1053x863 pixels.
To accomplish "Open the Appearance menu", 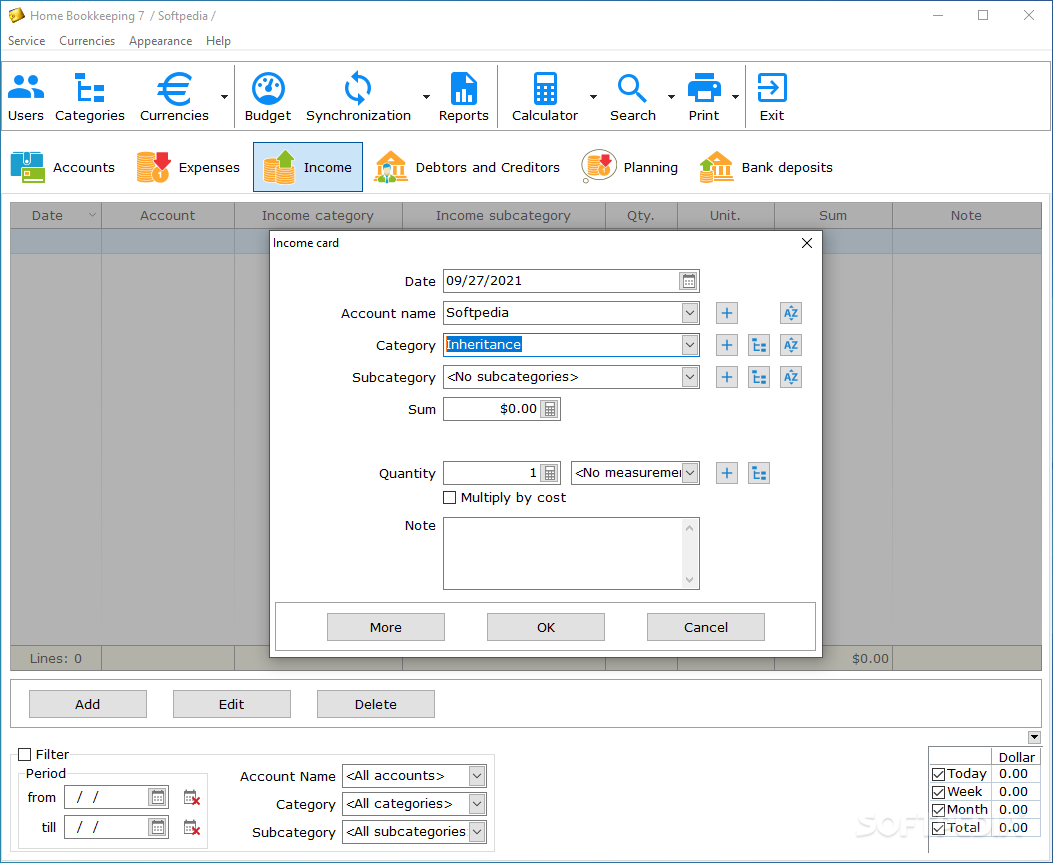I will click(x=161, y=41).
